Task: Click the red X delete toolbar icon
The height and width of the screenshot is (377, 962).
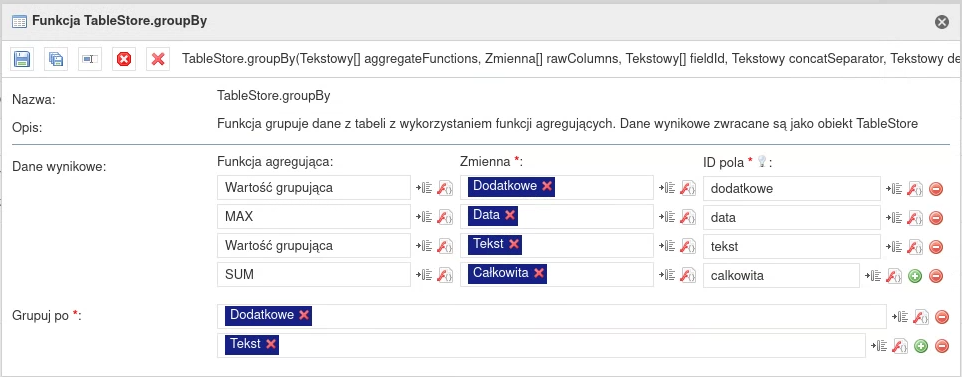Action: 158,59
